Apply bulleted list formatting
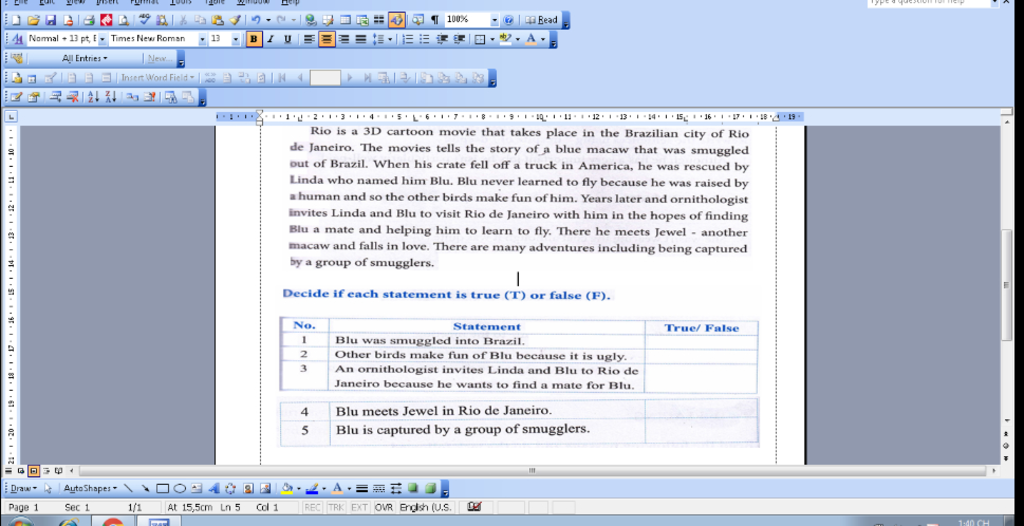Viewport: 1024px width, 526px height. pos(425,39)
